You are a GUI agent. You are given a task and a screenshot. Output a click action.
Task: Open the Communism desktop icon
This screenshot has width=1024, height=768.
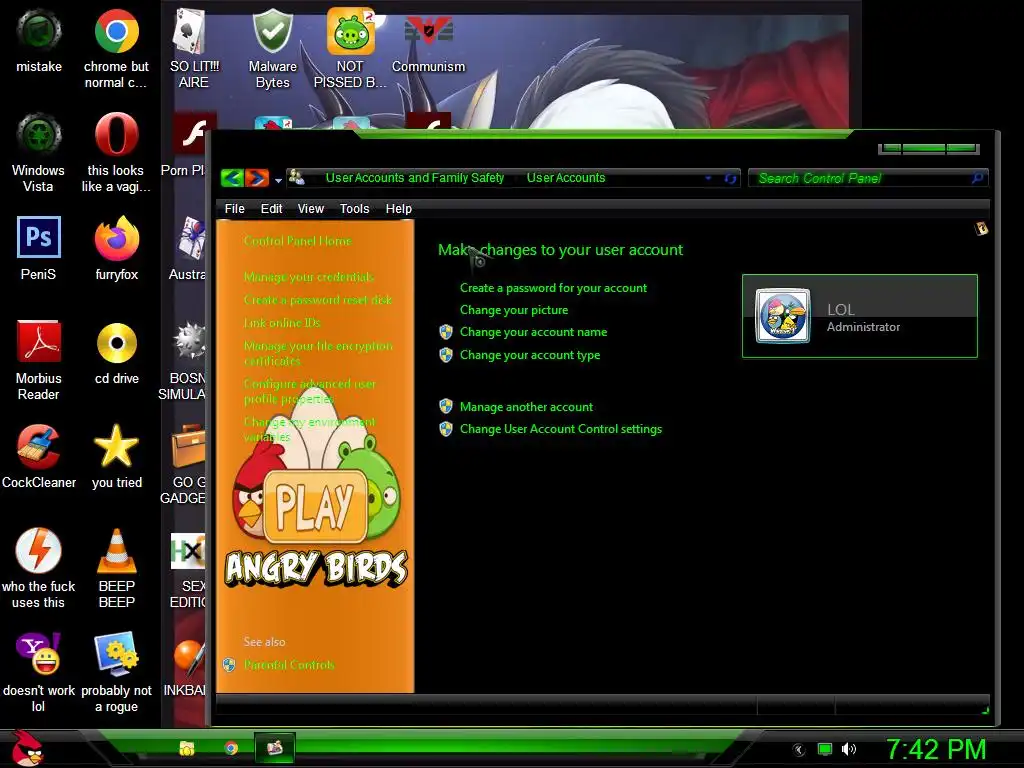pyautogui.click(x=428, y=42)
